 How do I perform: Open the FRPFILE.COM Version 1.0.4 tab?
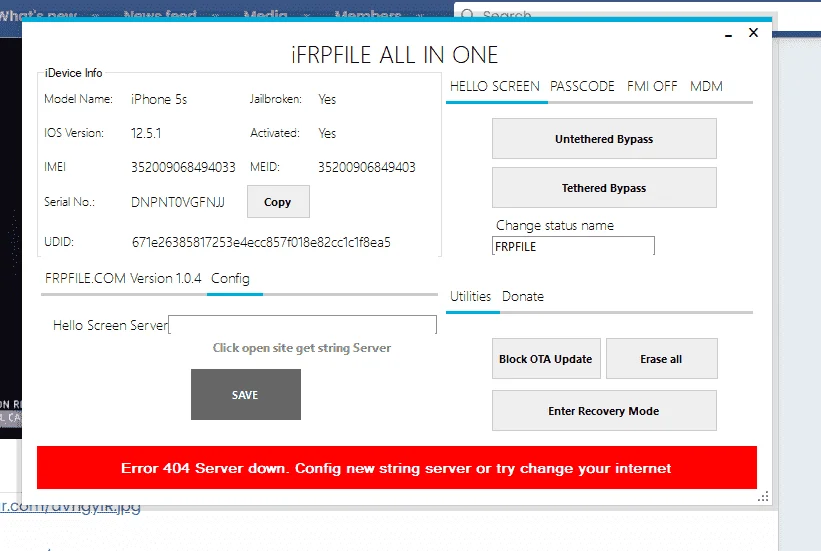123,278
